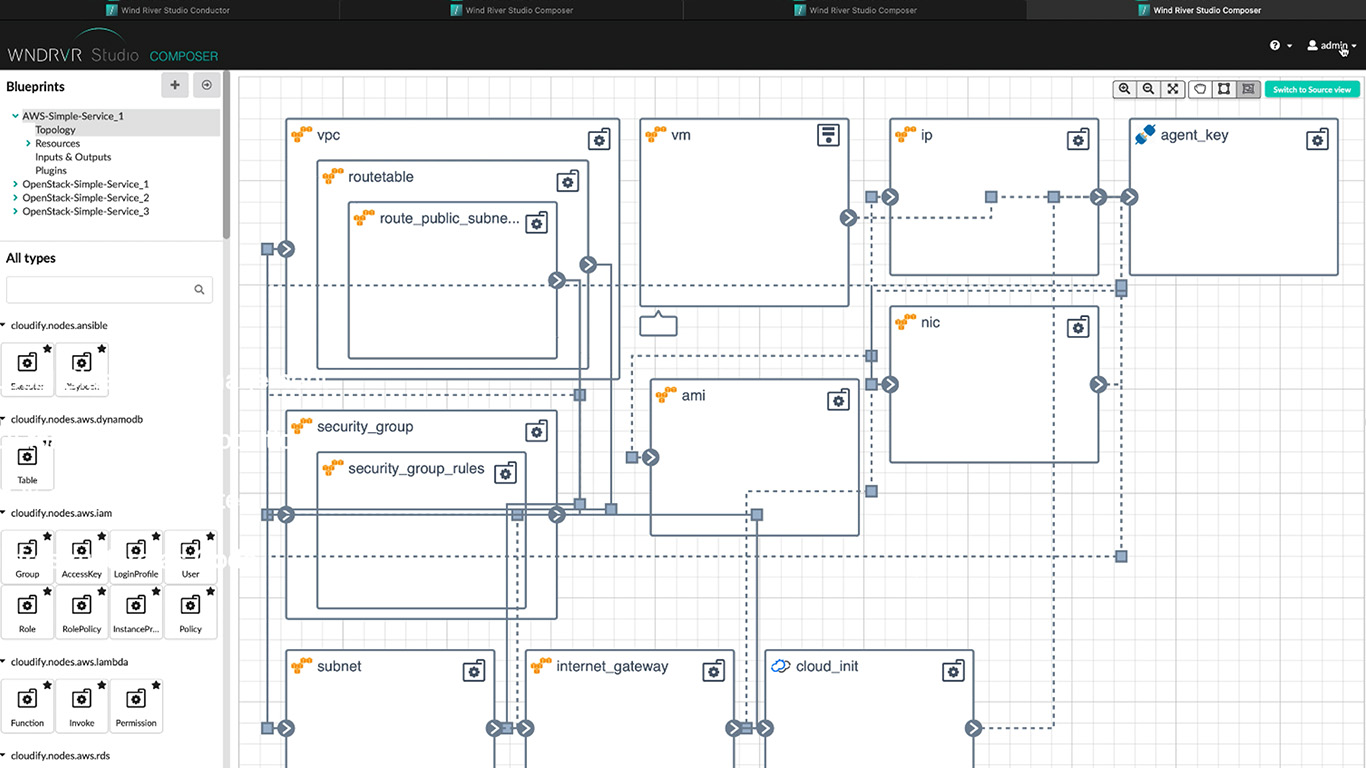Select the iam Role node type

(x=27, y=612)
